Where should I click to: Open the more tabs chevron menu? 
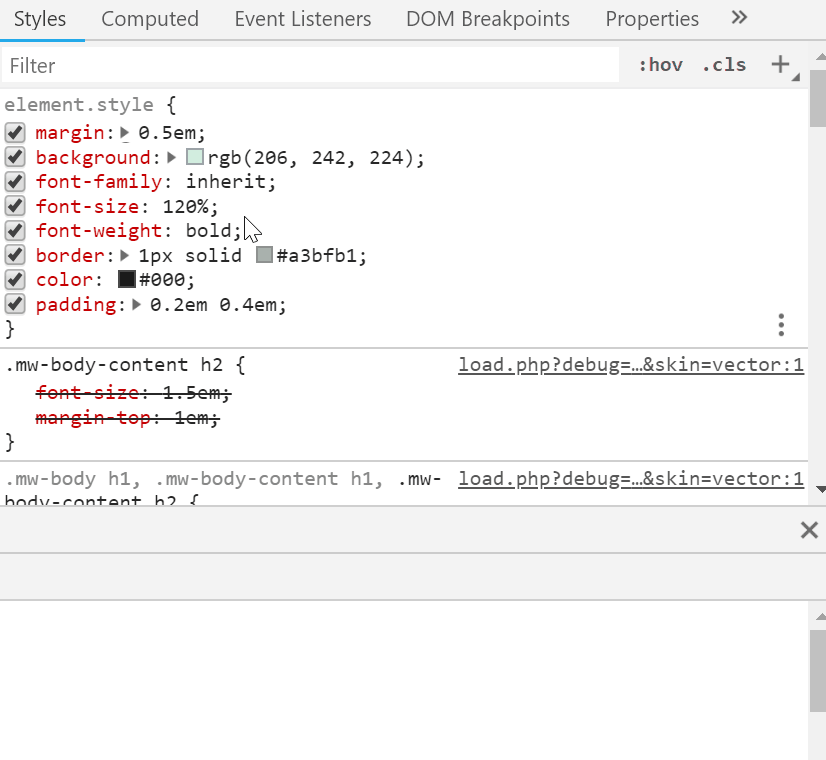coord(739,18)
